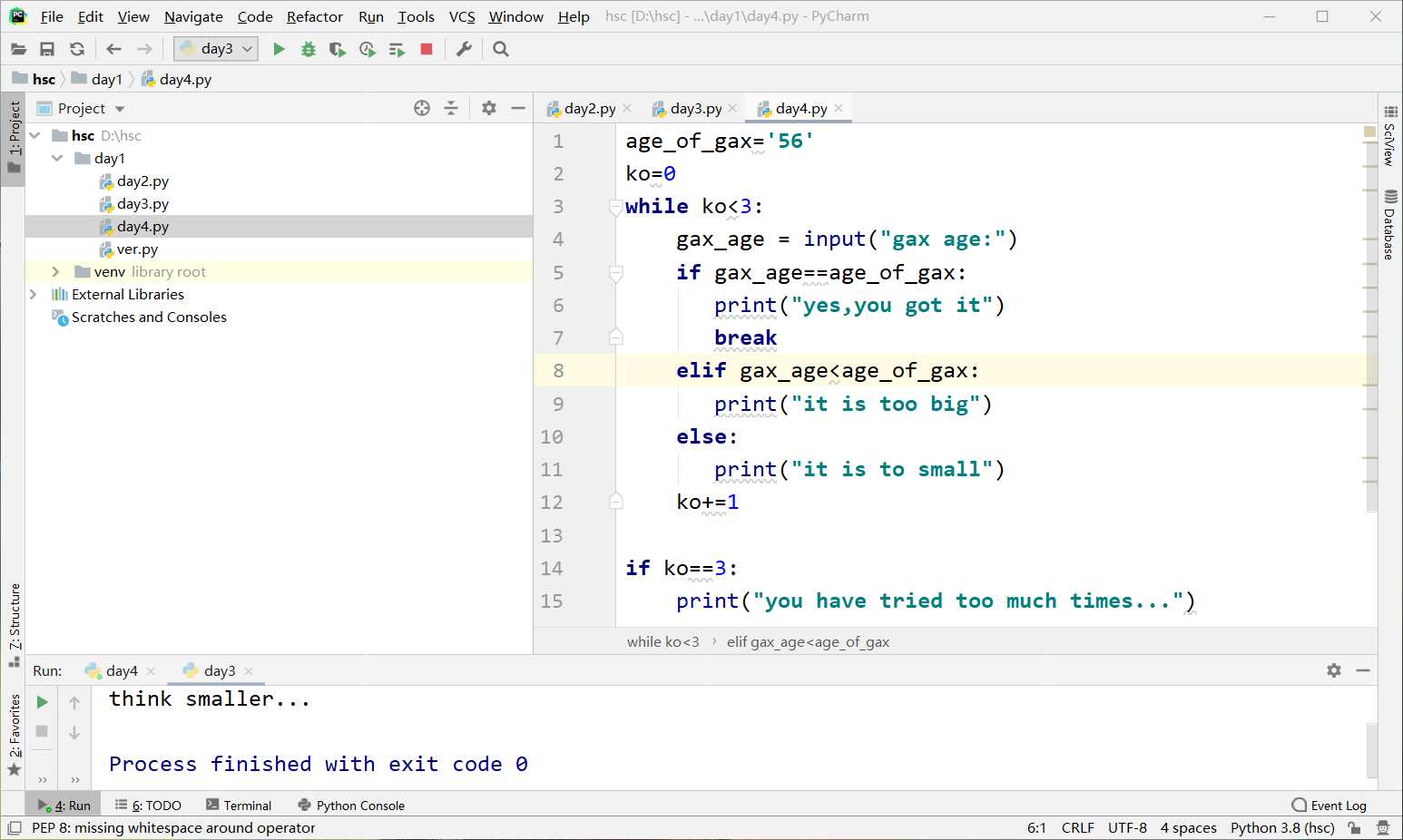Toggle read-only lock icon in status bar
The image size is (1403, 840).
[1354, 828]
